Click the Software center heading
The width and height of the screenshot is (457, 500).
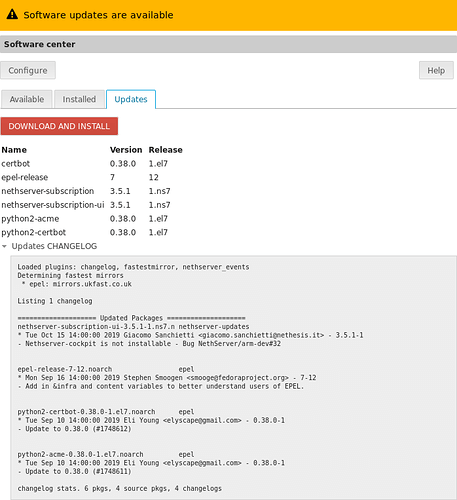point(40,44)
